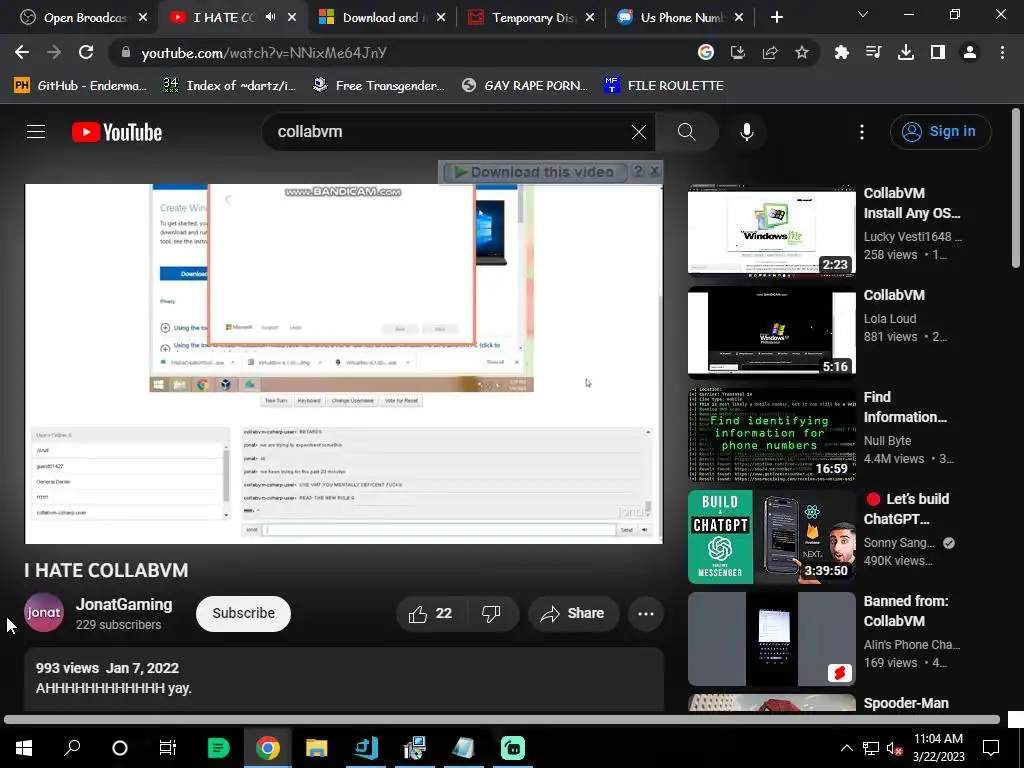Image resolution: width=1024 pixels, height=768 pixels.
Task: Open the YouTube guide hamburger menu
Action: (36, 132)
